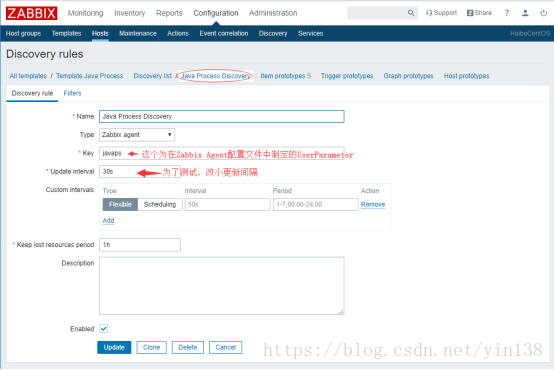Open Host prototypes link
Image resolution: width=554 pixels, height=370 pixels.
click(466, 76)
